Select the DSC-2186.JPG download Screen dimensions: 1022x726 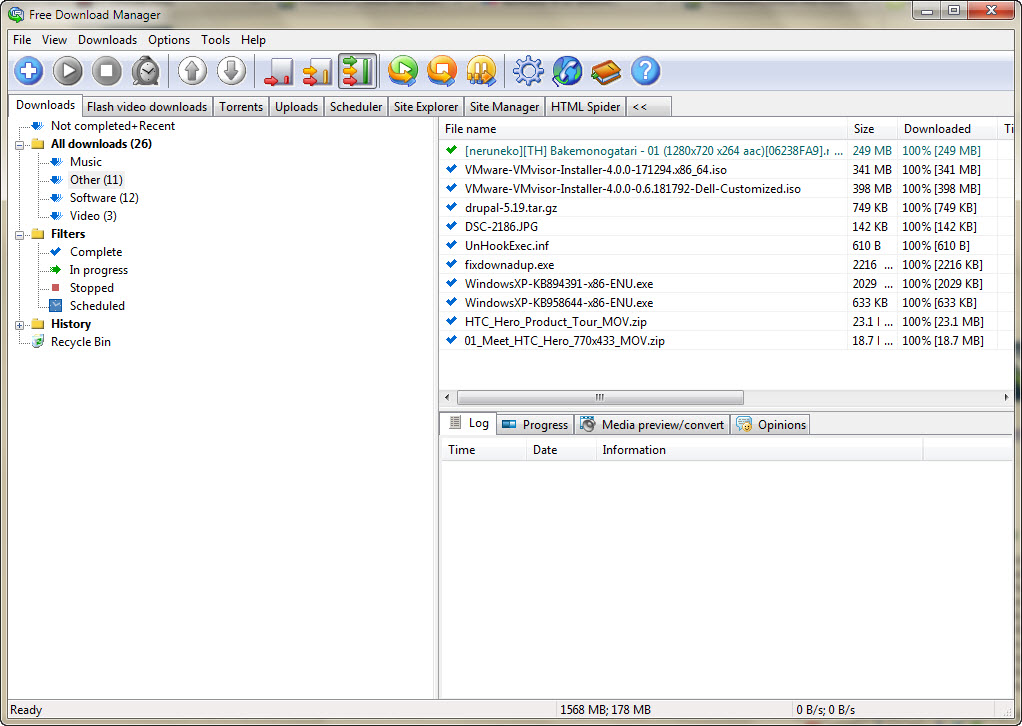[x=726, y=227]
